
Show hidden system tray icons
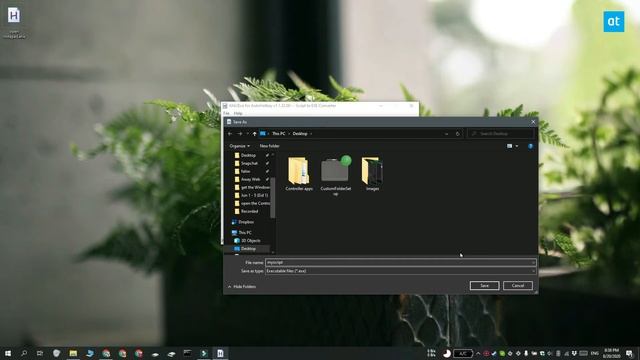478,353
